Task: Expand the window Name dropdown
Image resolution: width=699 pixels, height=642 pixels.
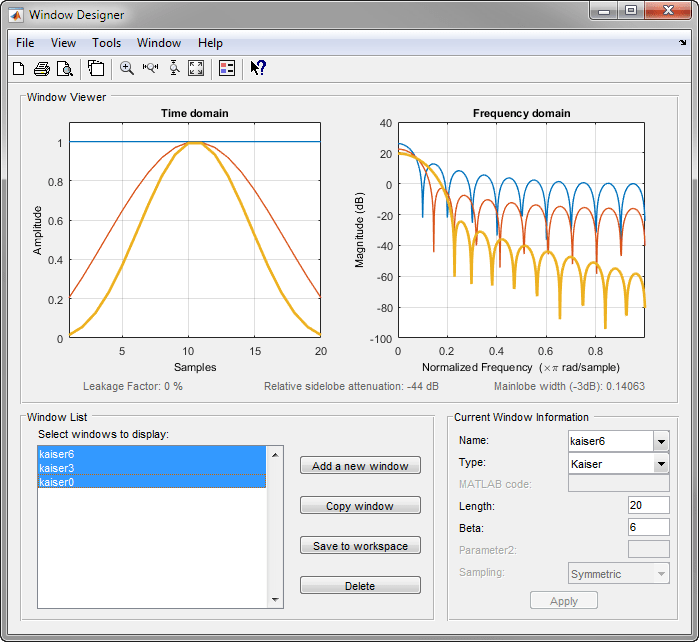Action: coord(661,441)
